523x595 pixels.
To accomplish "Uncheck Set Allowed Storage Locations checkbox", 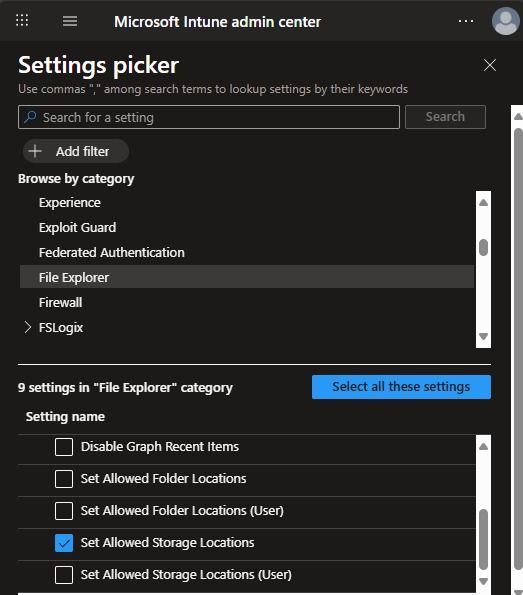I will (64, 543).
